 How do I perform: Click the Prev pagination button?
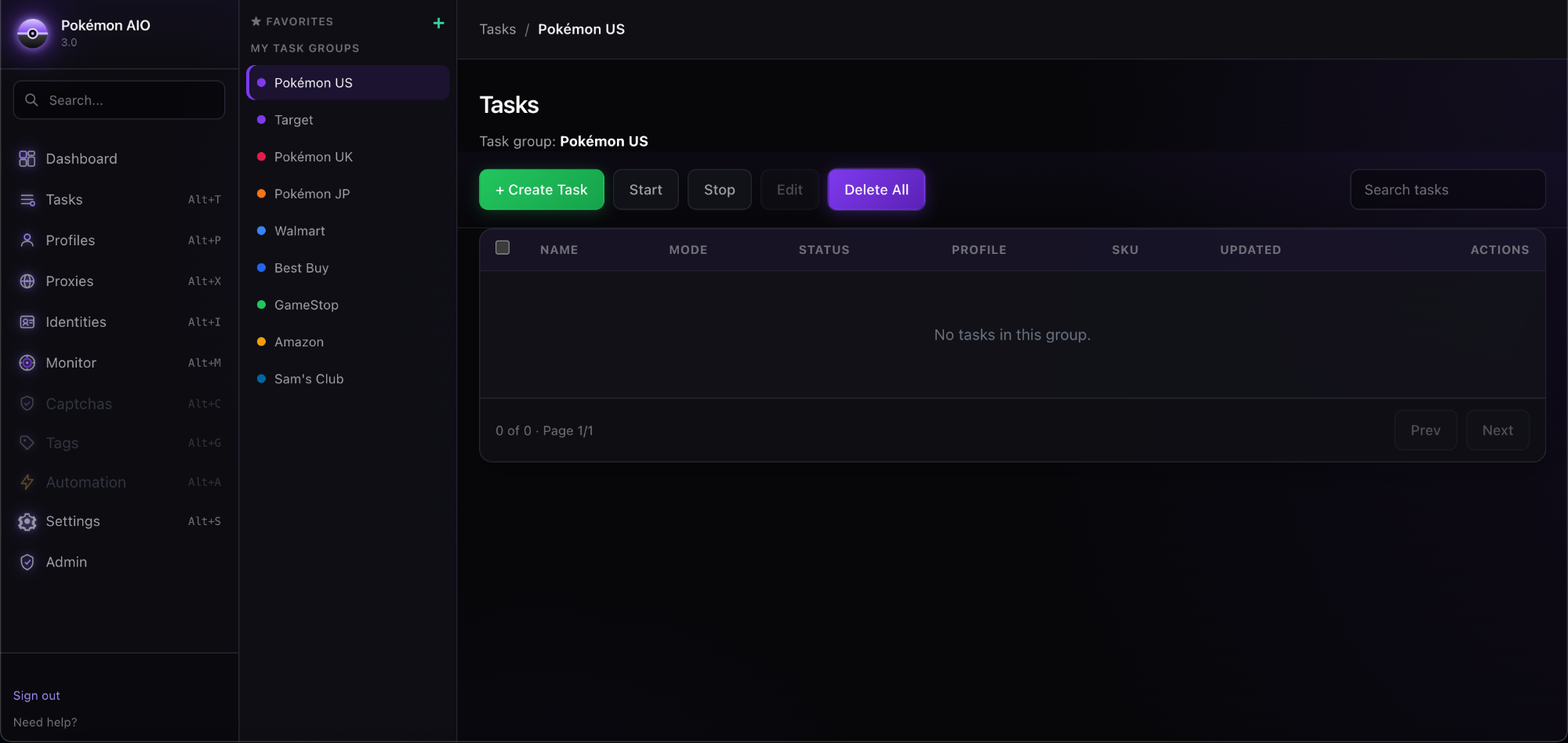(1425, 430)
